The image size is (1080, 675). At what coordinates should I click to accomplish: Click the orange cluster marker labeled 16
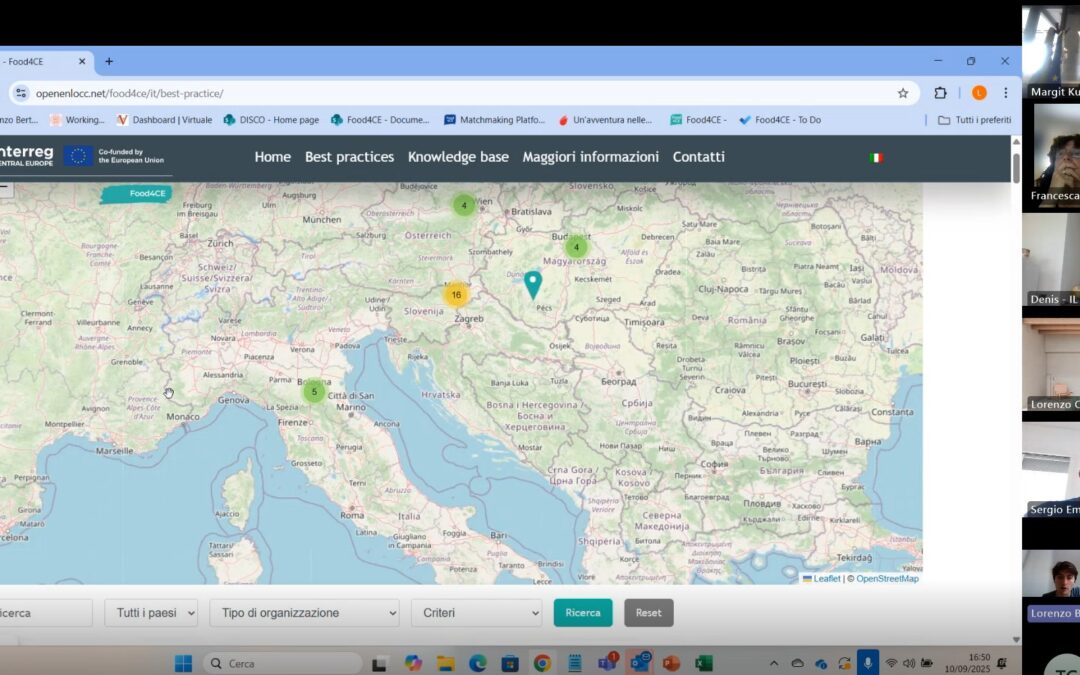(x=456, y=294)
